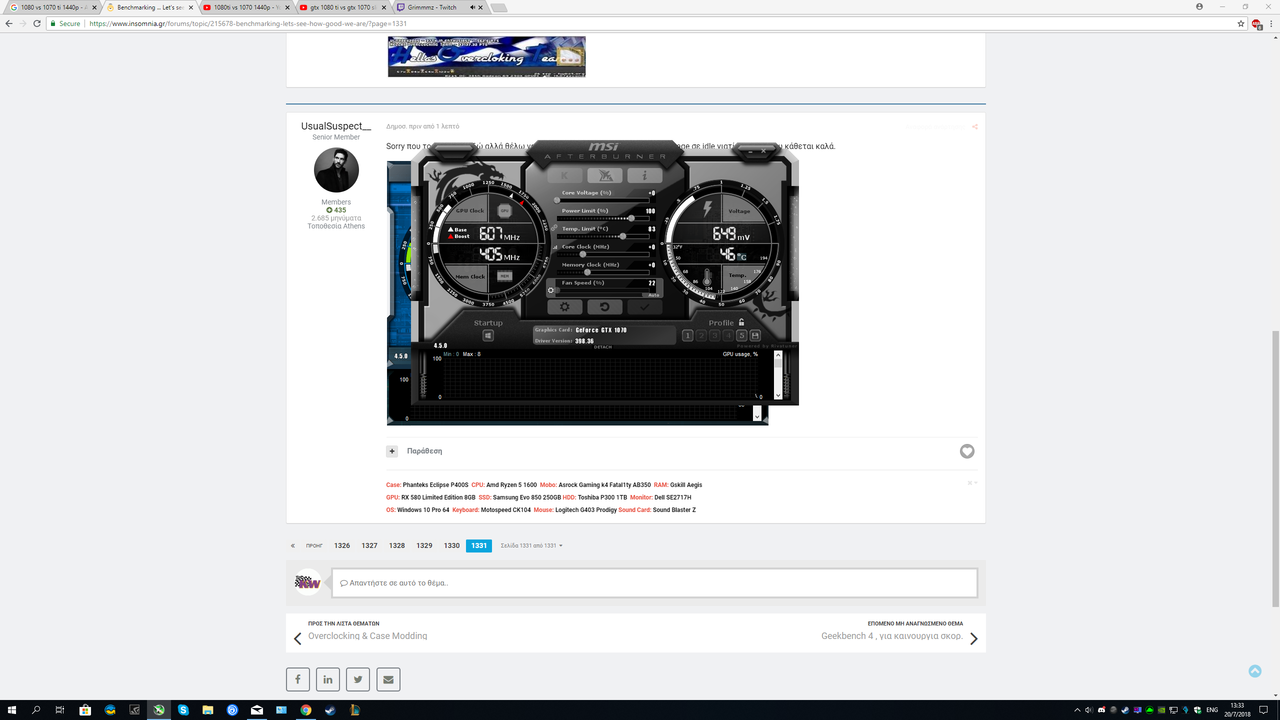The height and width of the screenshot is (720, 1280).
Task: Open Task View on the taskbar
Action: pyautogui.click(x=60, y=710)
